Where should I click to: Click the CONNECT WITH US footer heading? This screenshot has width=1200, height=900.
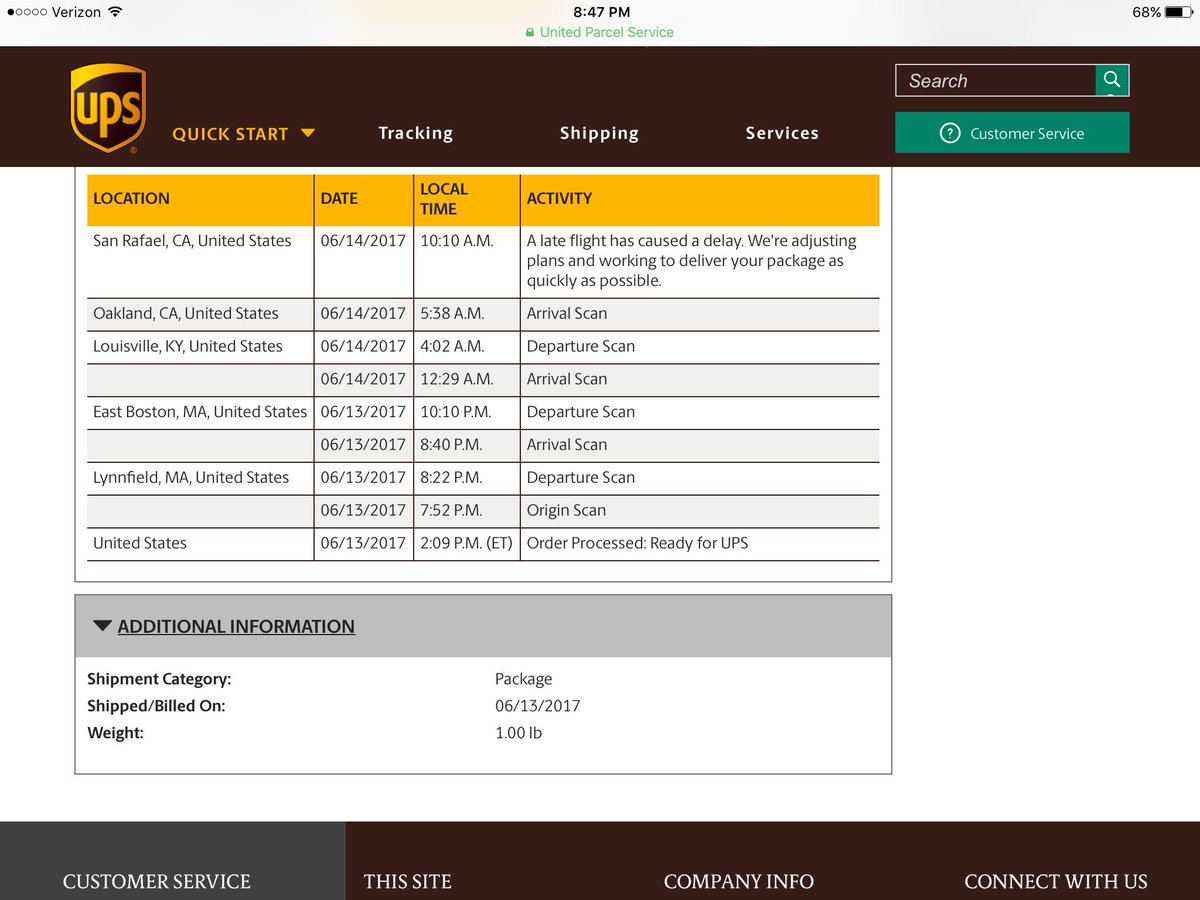[1055, 882]
